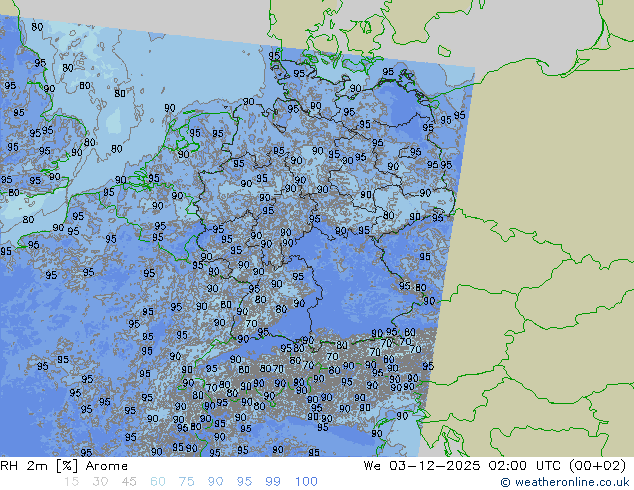The image size is (634, 490).
Task: Click the legend value 95 in the color scale
Action: tap(244, 482)
